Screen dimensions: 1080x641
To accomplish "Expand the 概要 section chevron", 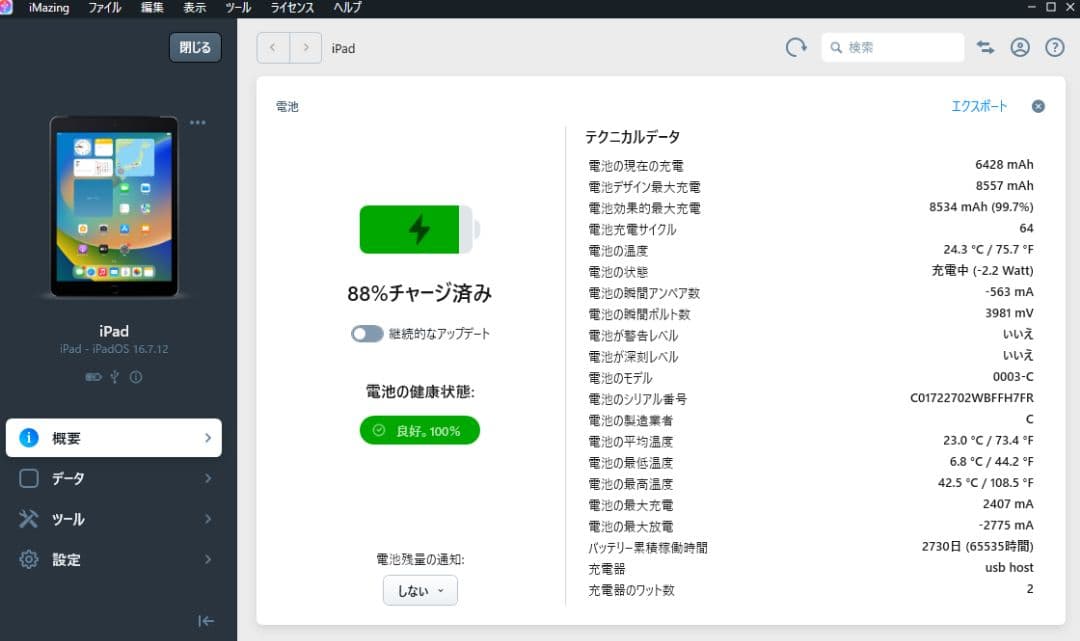I will [208, 438].
